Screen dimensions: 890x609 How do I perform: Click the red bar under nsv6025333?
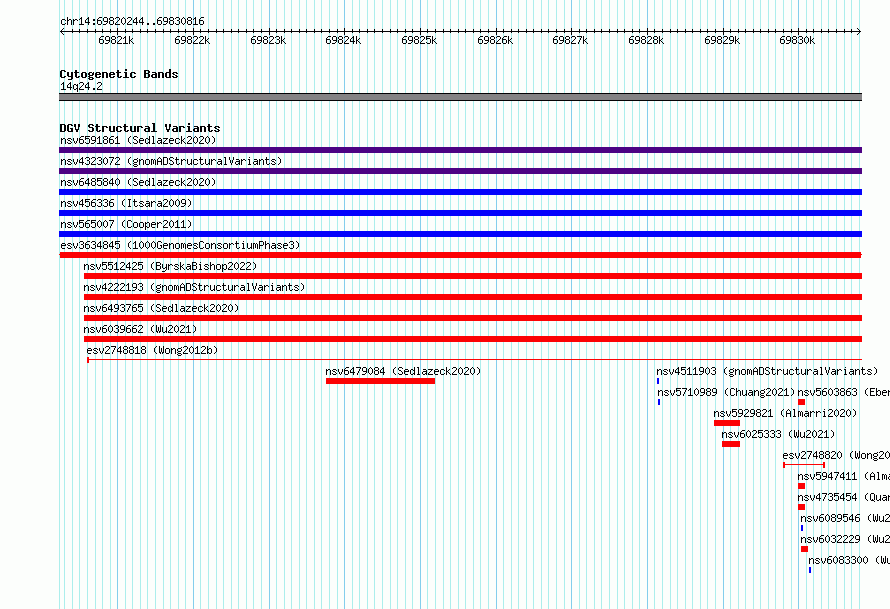(731, 444)
